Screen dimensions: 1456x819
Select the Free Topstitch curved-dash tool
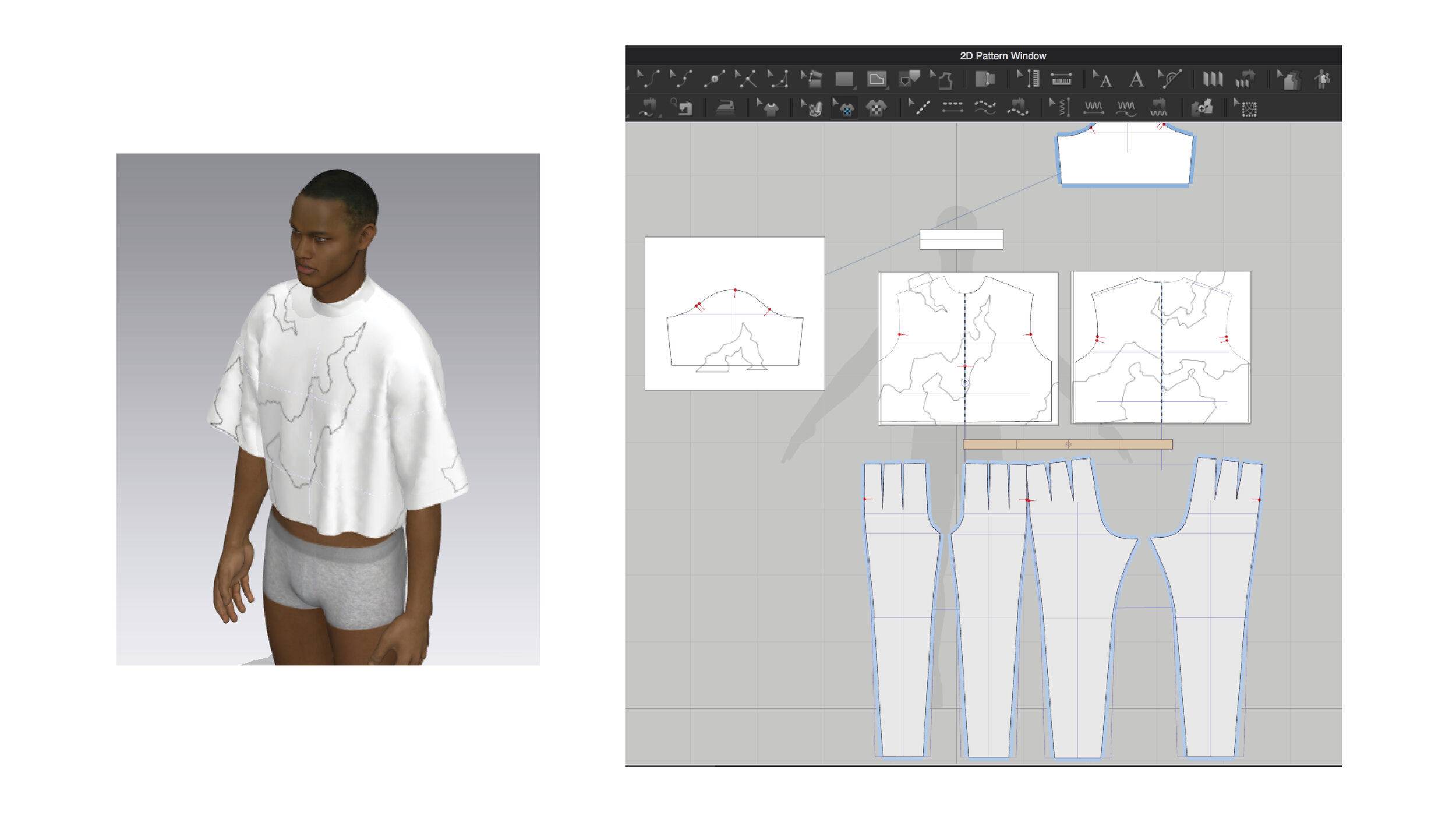click(985, 108)
